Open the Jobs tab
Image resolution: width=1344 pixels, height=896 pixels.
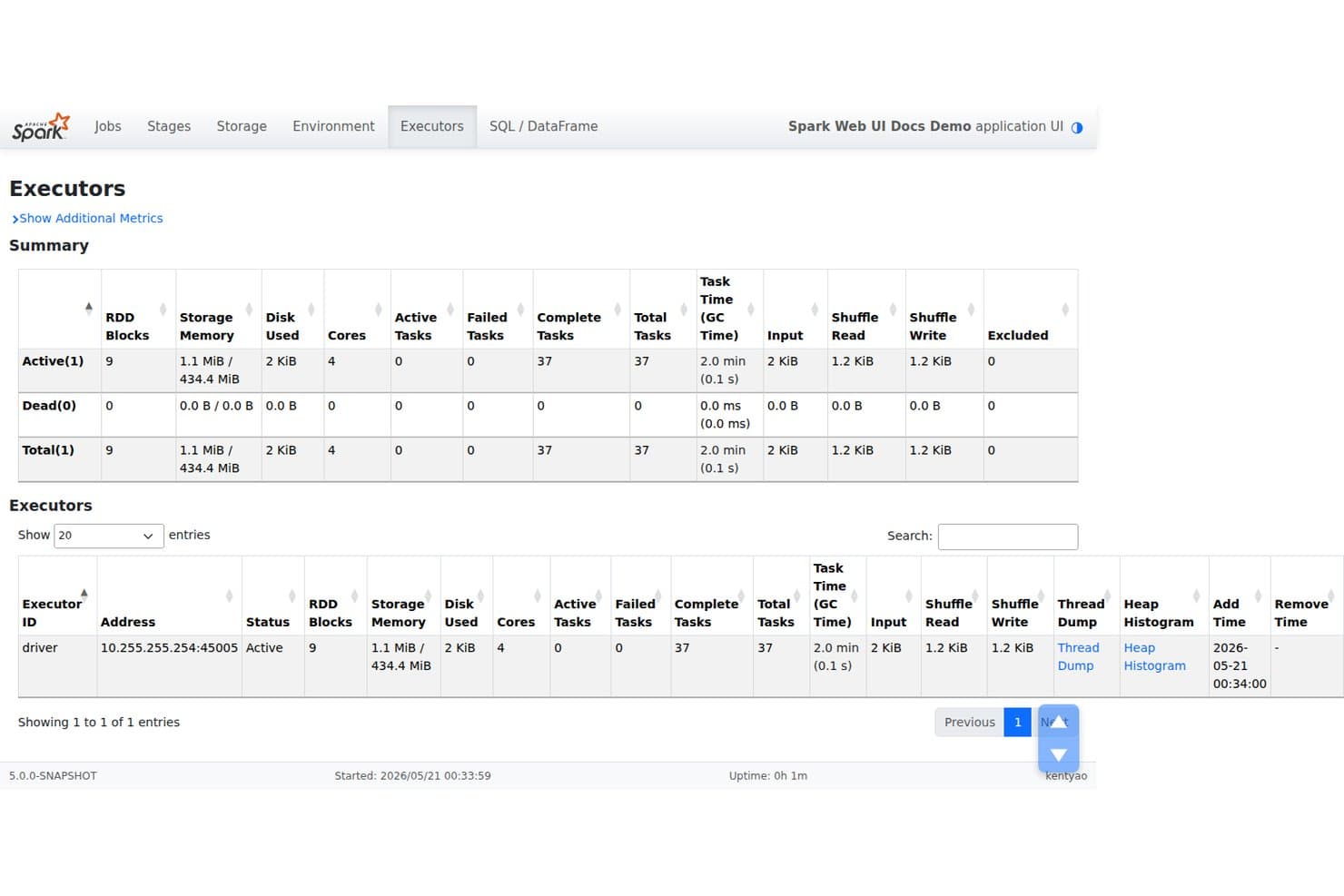[x=108, y=127]
